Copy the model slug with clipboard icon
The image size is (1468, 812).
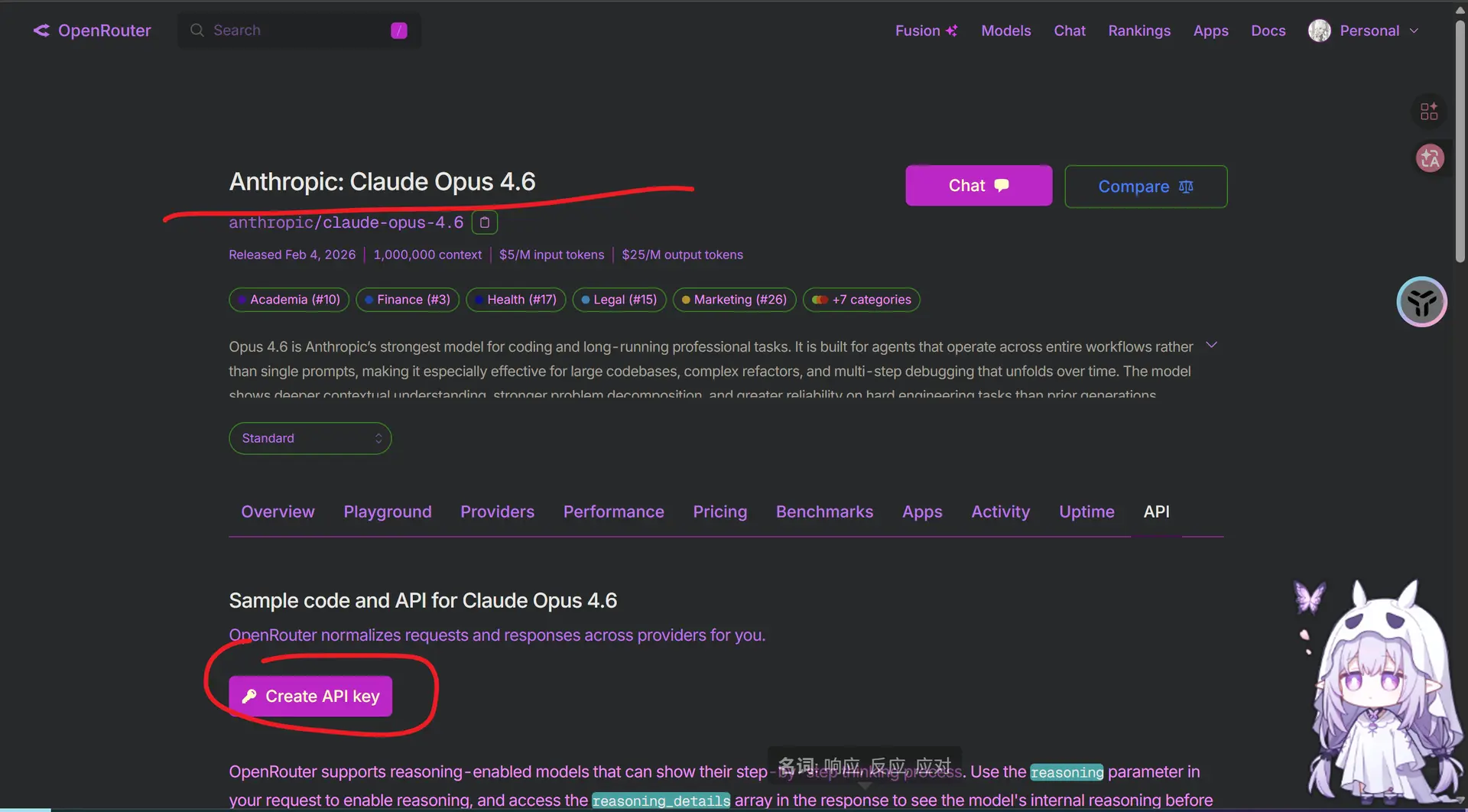click(x=485, y=222)
